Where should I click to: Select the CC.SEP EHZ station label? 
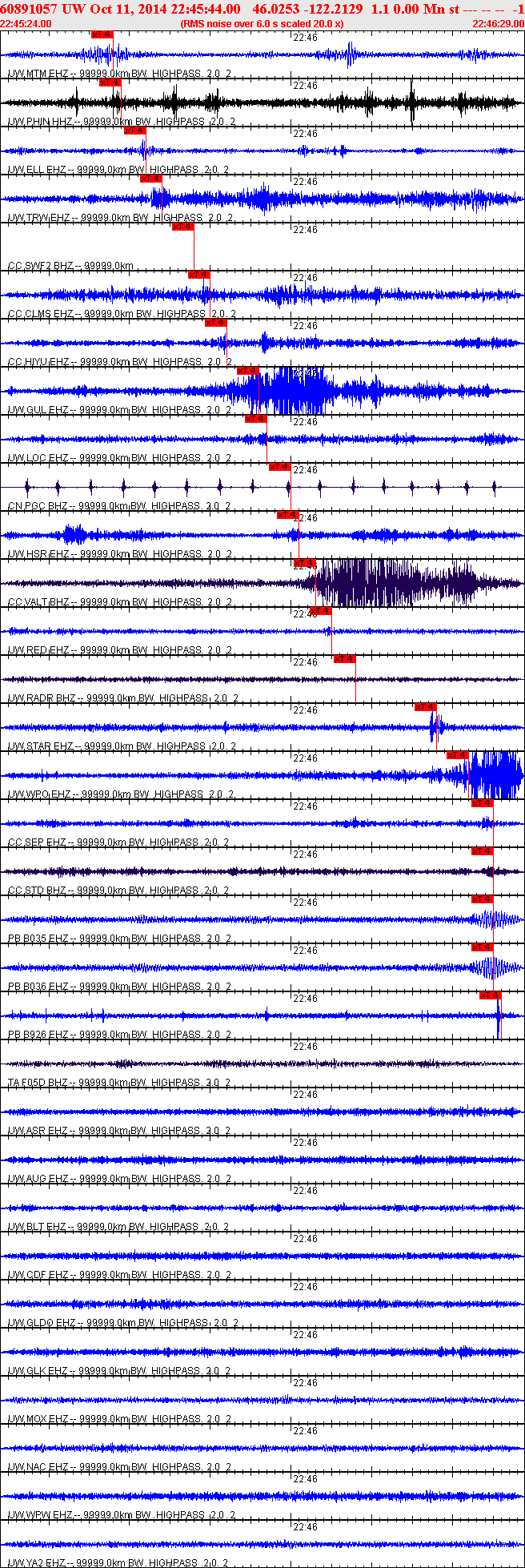click(x=37, y=842)
